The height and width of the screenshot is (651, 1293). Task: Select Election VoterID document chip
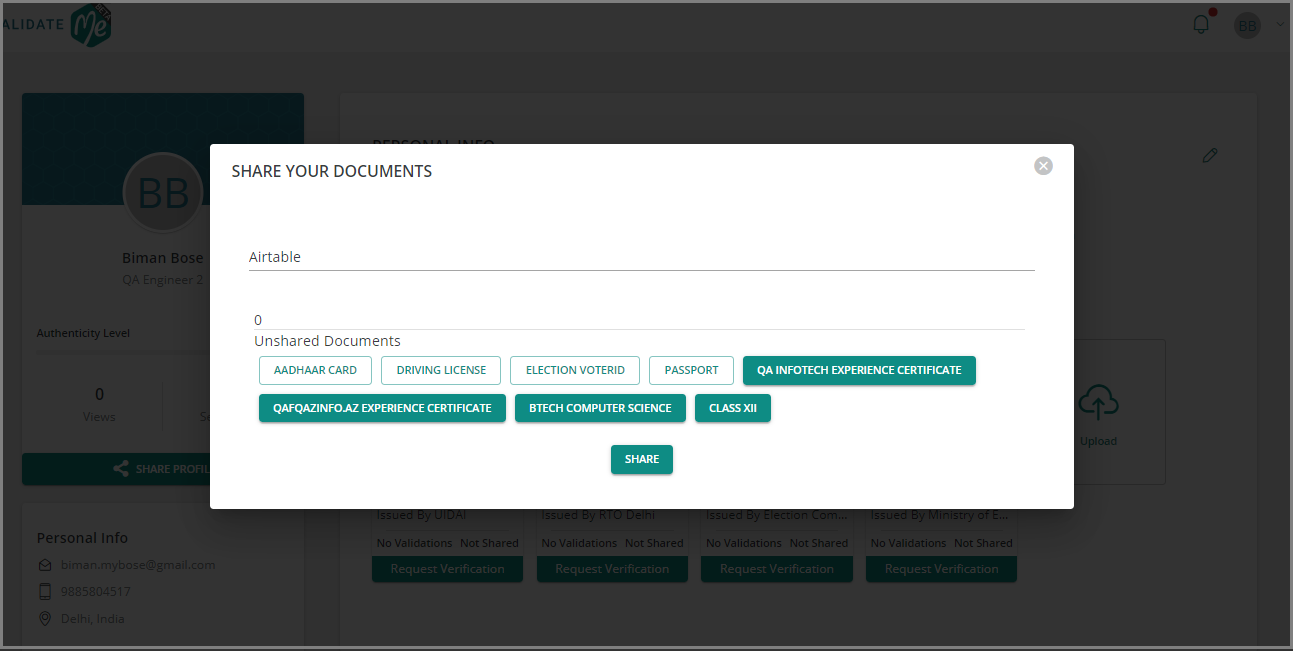[x=575, y=370]
